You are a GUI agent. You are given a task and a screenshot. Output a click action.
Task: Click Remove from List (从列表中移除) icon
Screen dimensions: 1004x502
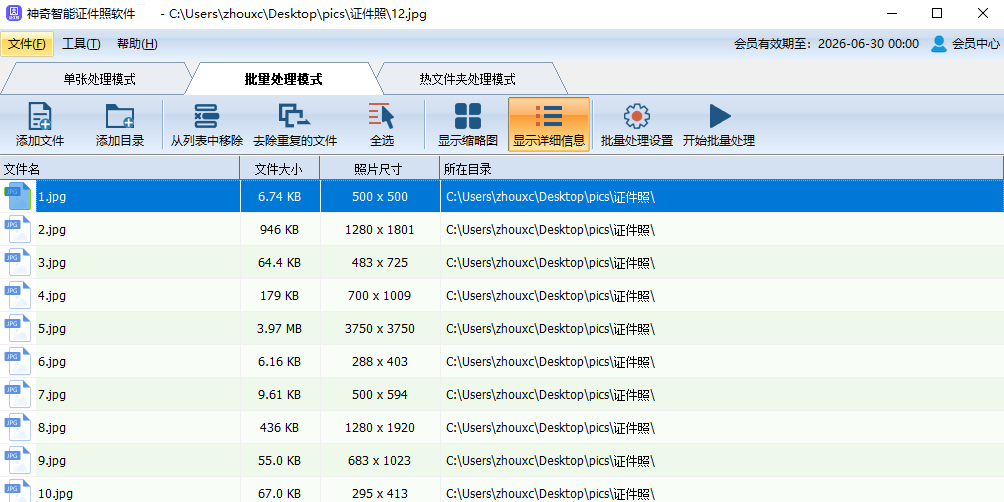coord(206,117)
